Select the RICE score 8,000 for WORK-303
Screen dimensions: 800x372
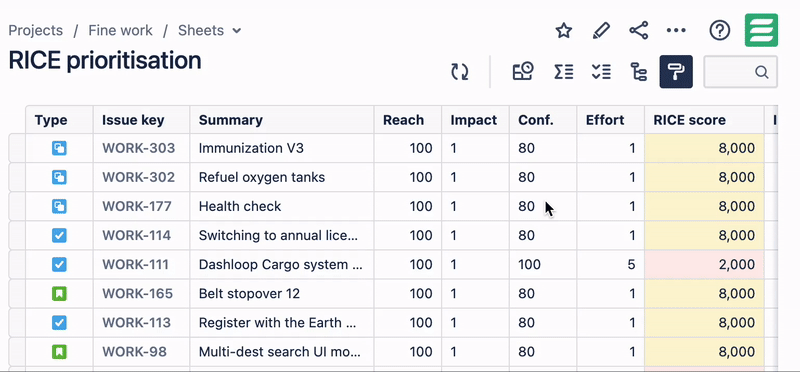704,148
